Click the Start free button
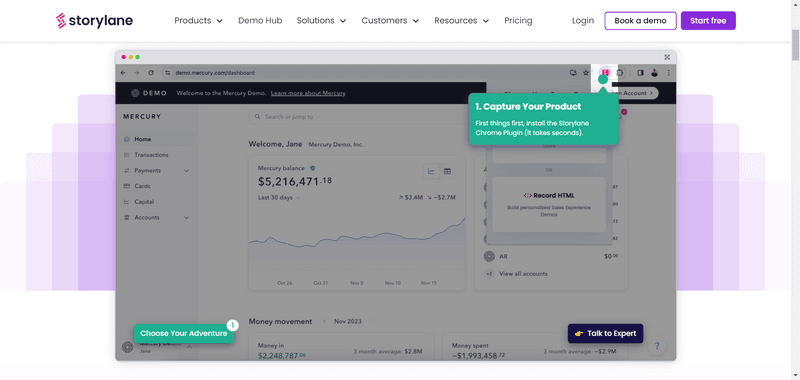This screenshot has width=800, height=380. (708, 20)
